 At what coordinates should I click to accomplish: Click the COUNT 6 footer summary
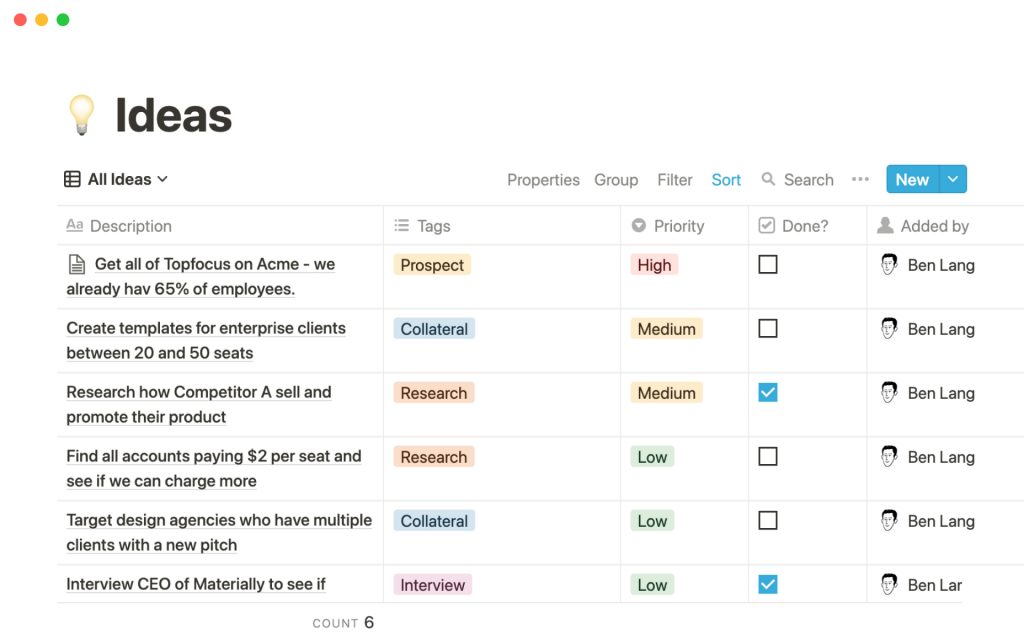343,622
